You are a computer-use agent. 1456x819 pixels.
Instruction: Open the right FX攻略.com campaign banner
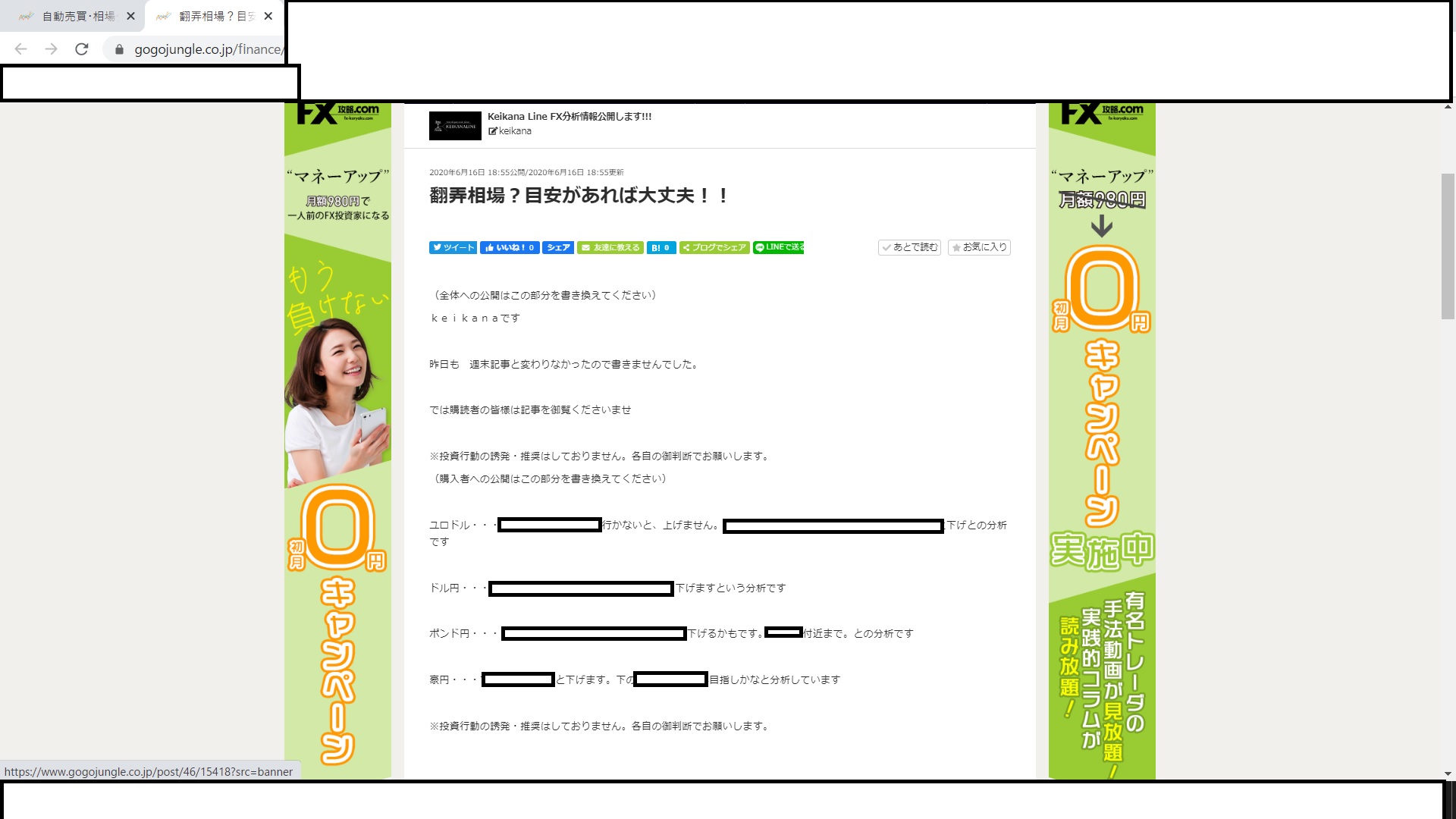point(1101,440)
